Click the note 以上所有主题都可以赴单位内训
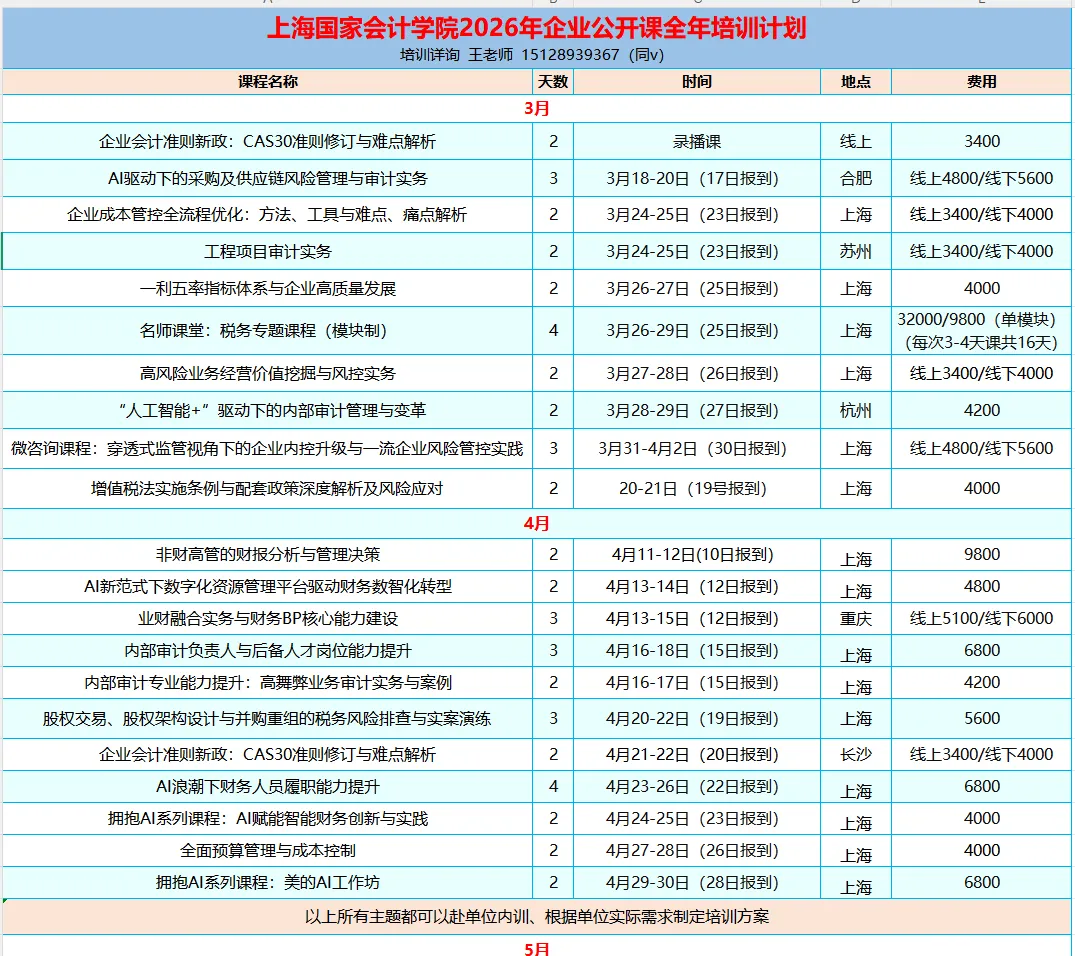1075x956 pixels. point(536,917)
